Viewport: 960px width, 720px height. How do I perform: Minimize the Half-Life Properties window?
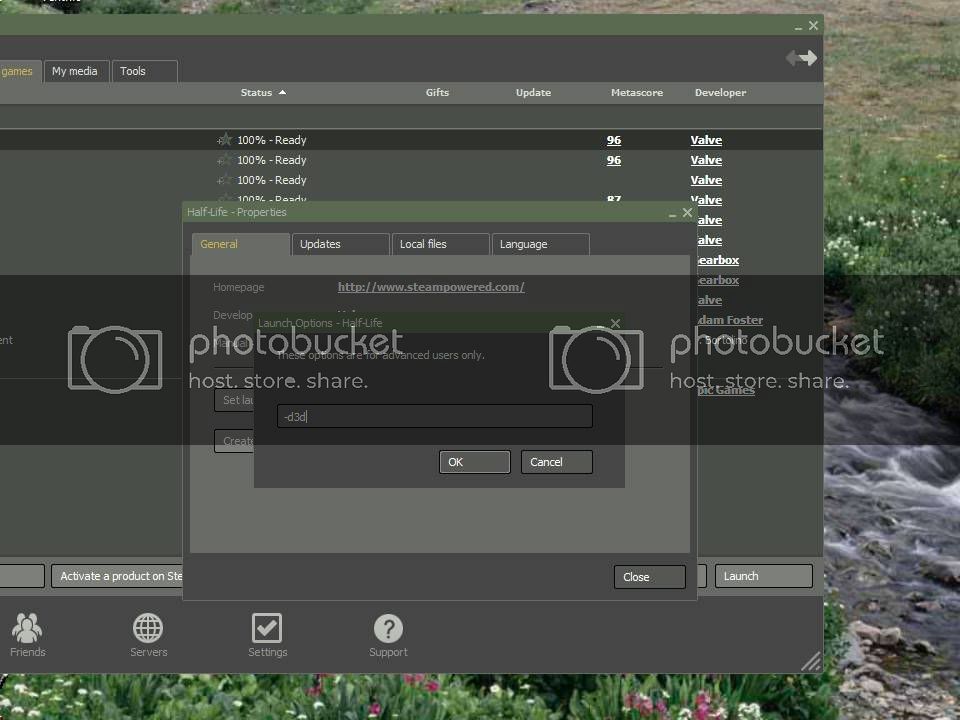coord(672,214)
